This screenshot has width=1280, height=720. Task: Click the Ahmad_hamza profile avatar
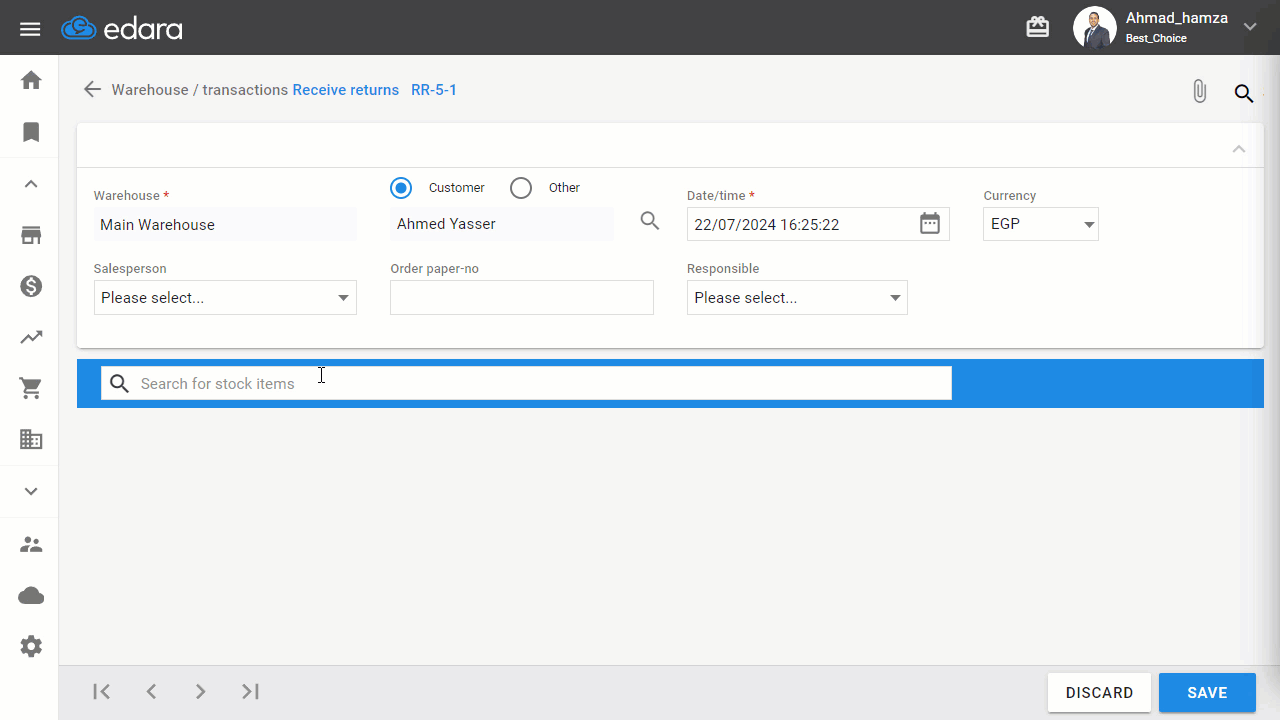[1095, 28]
